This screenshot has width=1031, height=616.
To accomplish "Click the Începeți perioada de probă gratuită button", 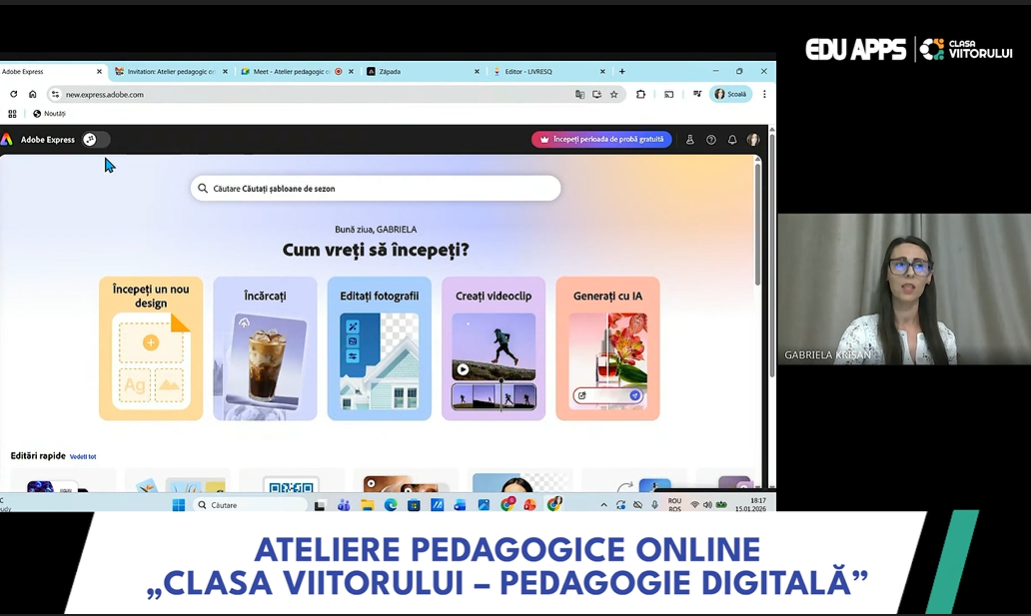I will pos(602,139).
